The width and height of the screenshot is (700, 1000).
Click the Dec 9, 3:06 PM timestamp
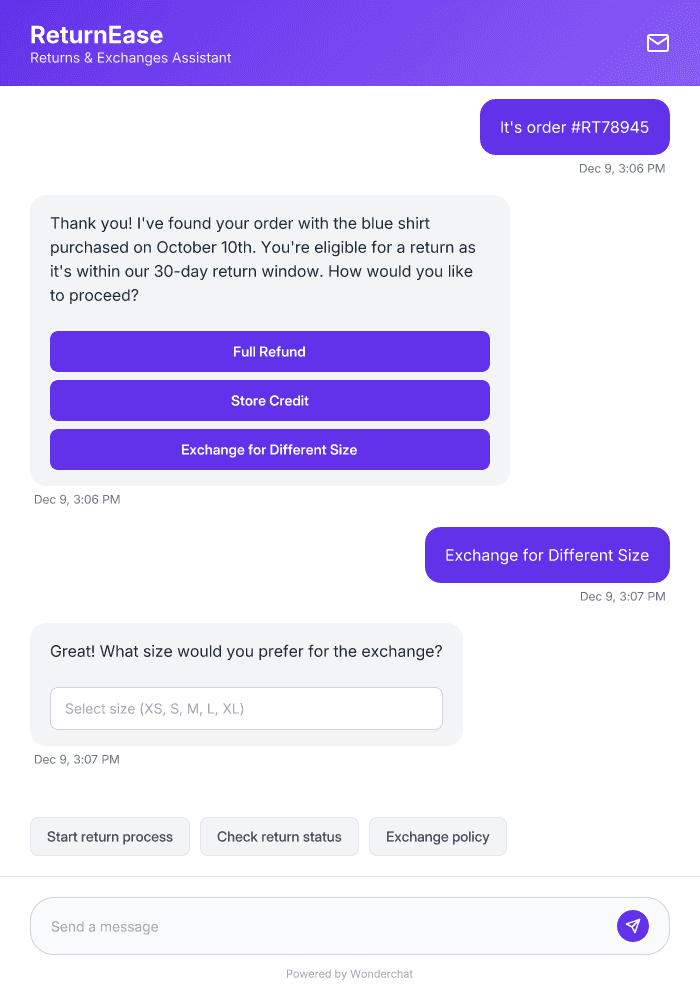[x=623, y=168]
